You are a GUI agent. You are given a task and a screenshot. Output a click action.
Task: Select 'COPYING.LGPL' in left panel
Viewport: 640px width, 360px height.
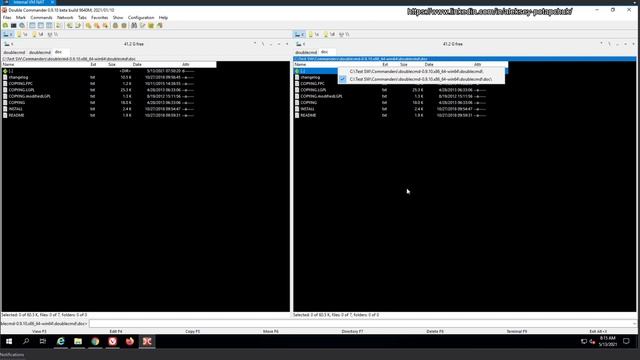tap(21, 90)
